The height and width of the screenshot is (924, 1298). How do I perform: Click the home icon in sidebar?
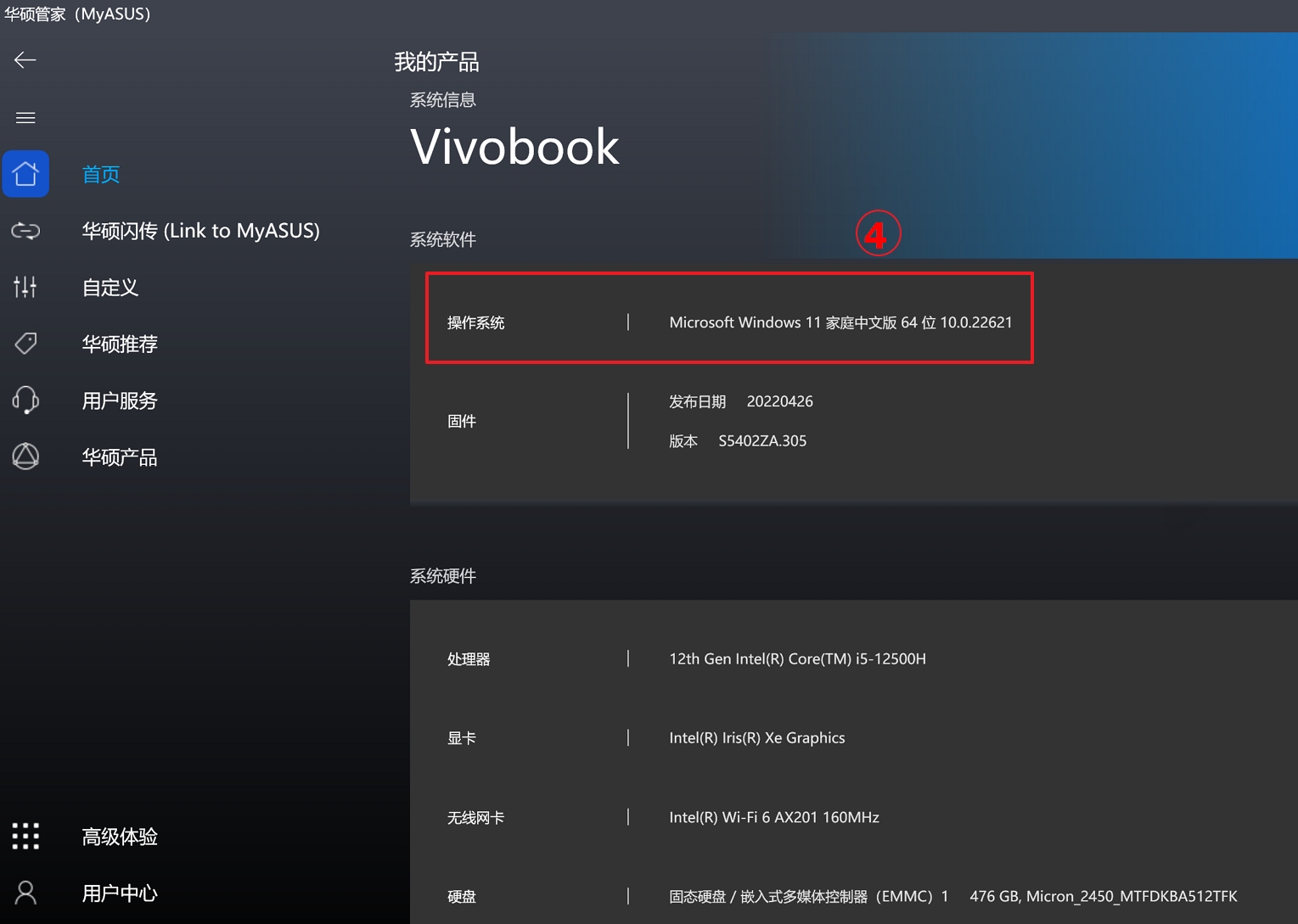tap(25, 174)
